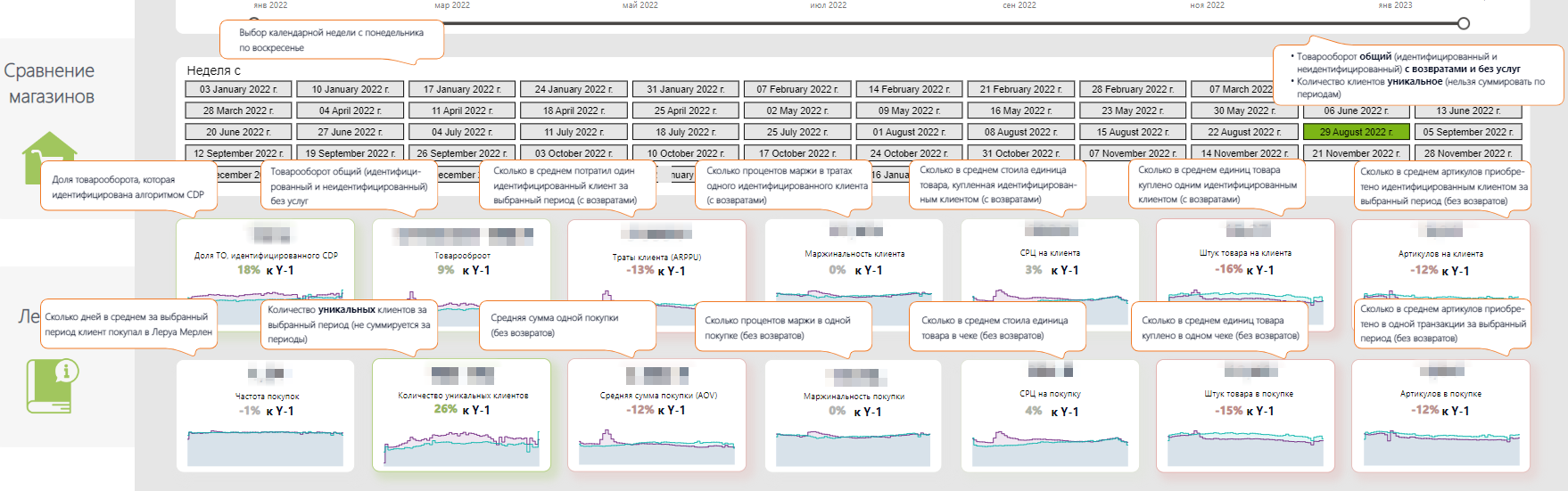Select week 10 January 2022
Screen dimensions: 1568x491
tap(351, 89)
